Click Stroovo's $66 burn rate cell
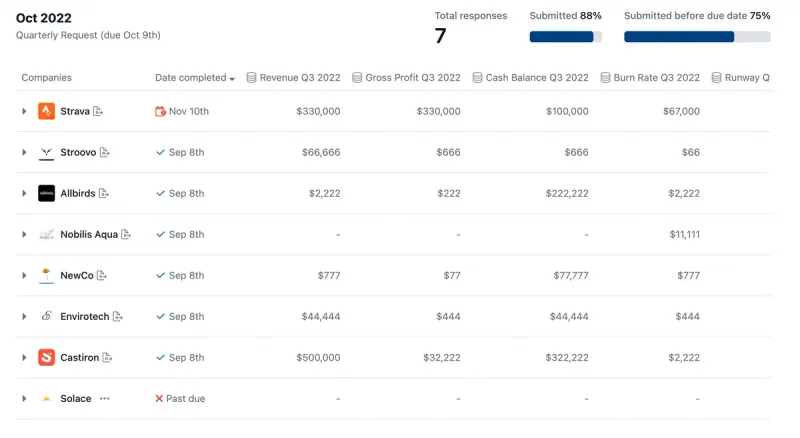The height and width of the screenshot is (438, 800). pos(691,152)
